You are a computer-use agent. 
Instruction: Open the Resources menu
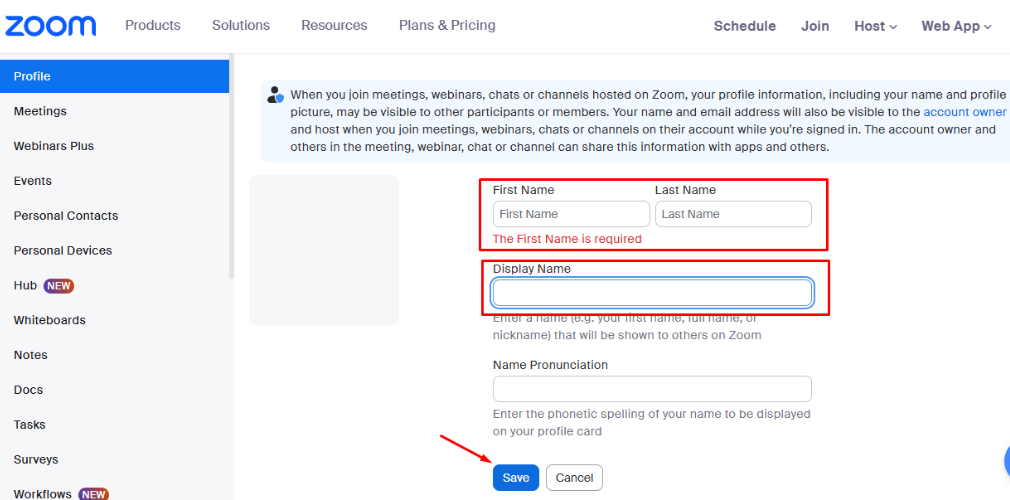(x=334, y=25)
